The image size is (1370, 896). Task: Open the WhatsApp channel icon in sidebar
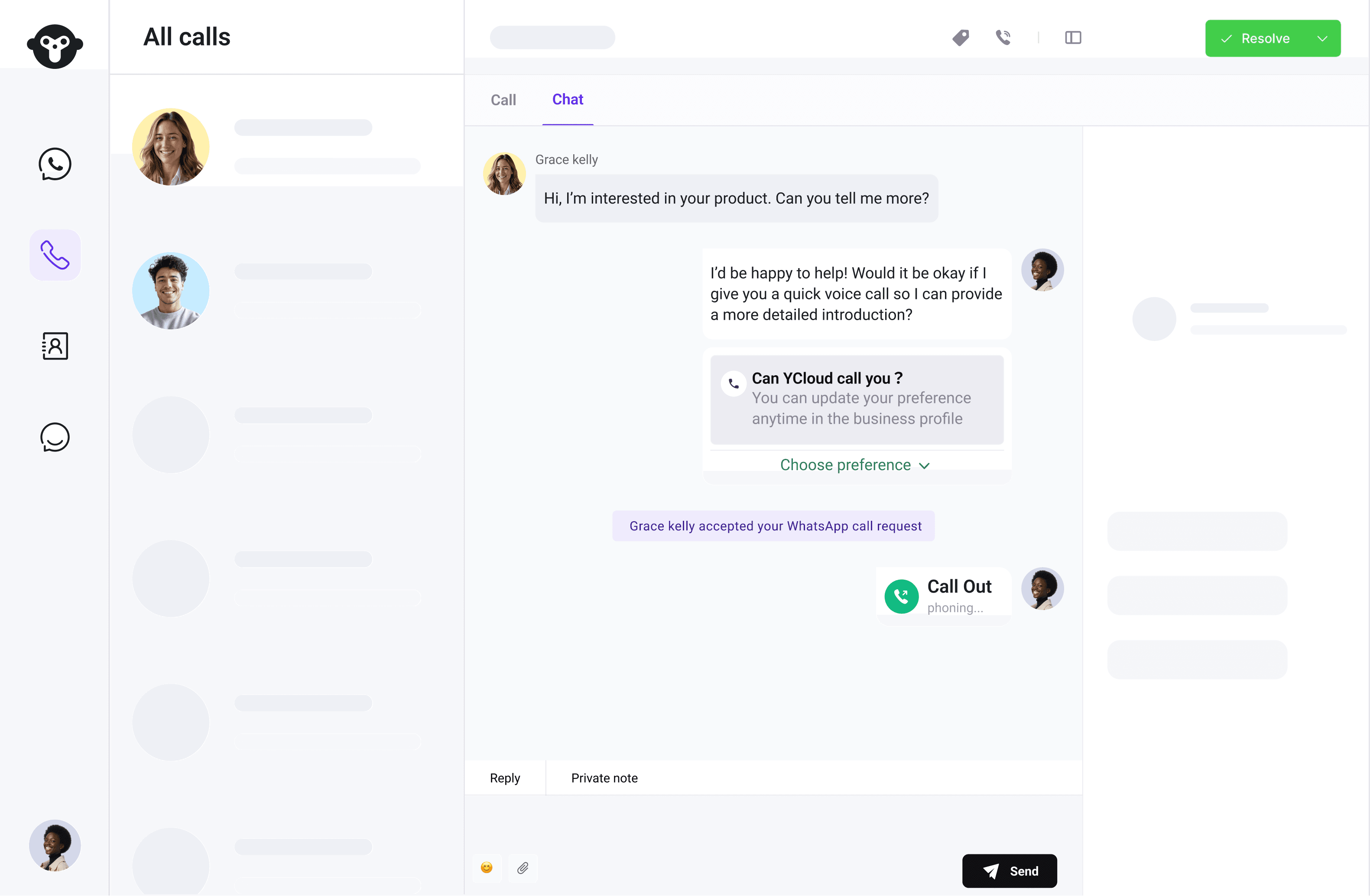tap(55, 164)
